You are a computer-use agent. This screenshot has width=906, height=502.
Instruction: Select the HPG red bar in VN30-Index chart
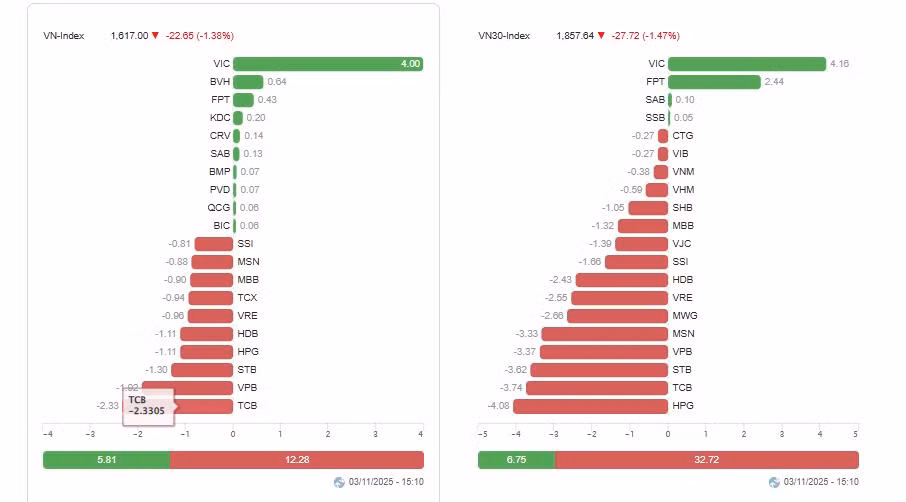click(x=591, y=406)
